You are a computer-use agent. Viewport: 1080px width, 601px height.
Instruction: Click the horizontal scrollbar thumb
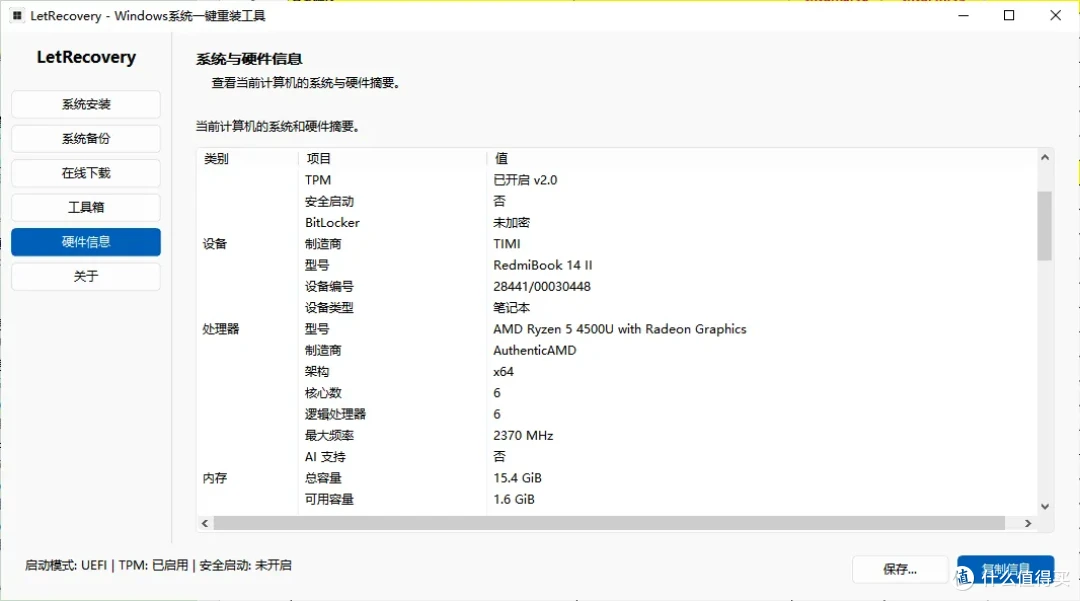click(610, 523)
